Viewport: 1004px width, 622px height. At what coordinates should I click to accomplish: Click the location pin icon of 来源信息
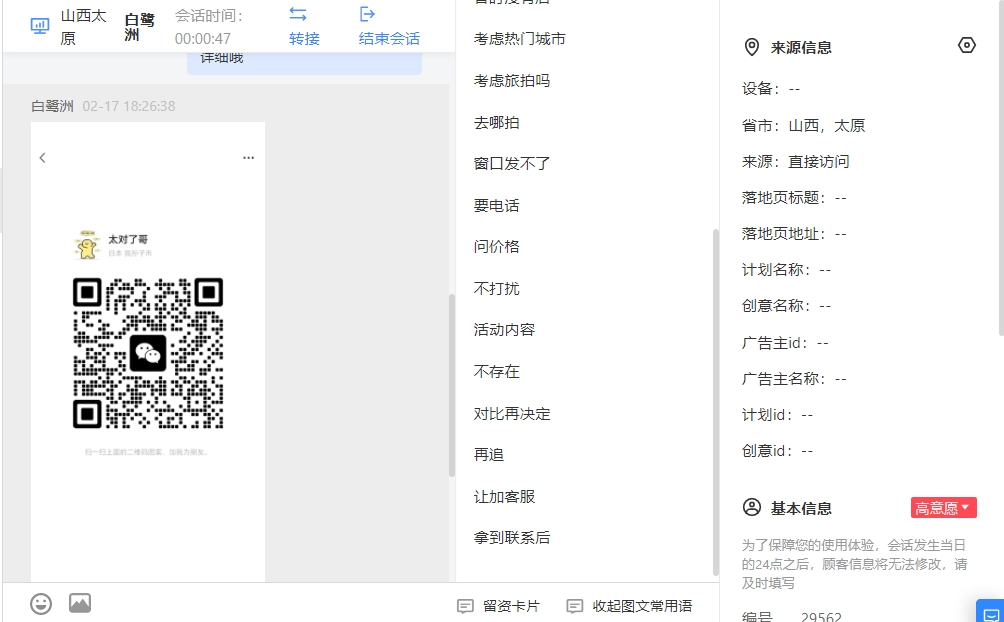(752, 47)
